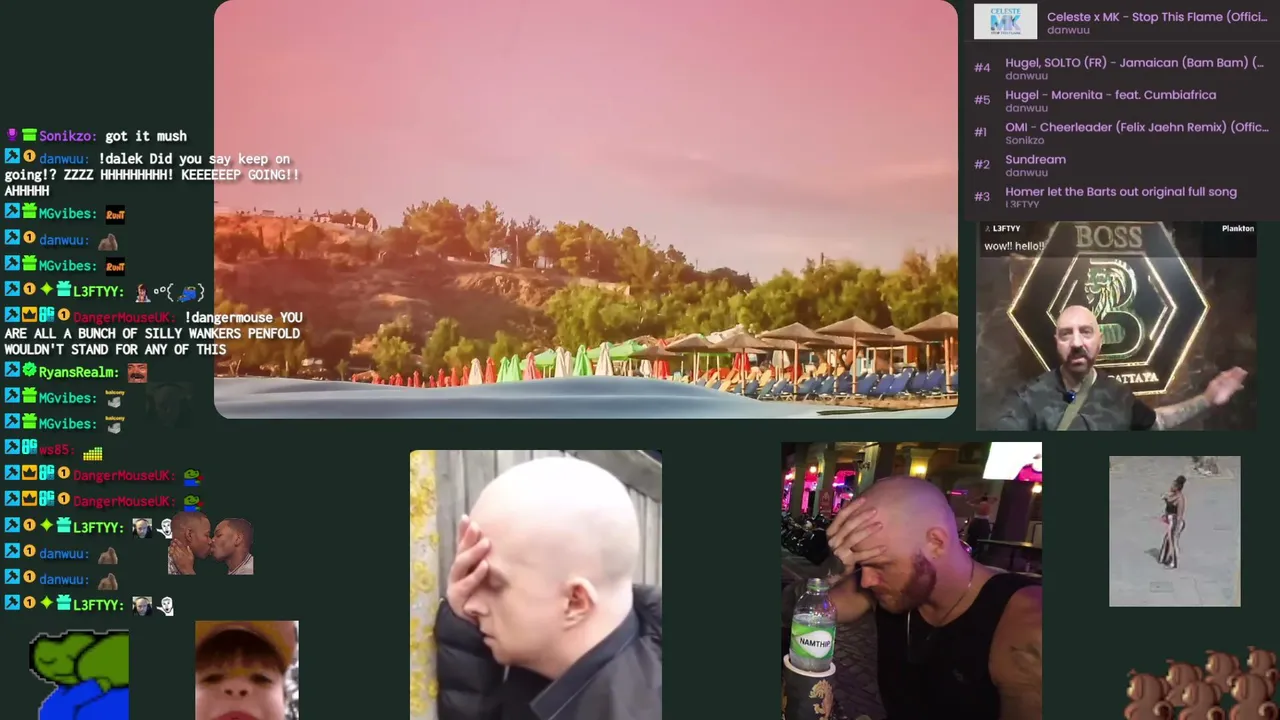This screenshot has width=1280, height=720.
Task: Click the Celeste x MK album art thumbnail
Action: 1005,22
